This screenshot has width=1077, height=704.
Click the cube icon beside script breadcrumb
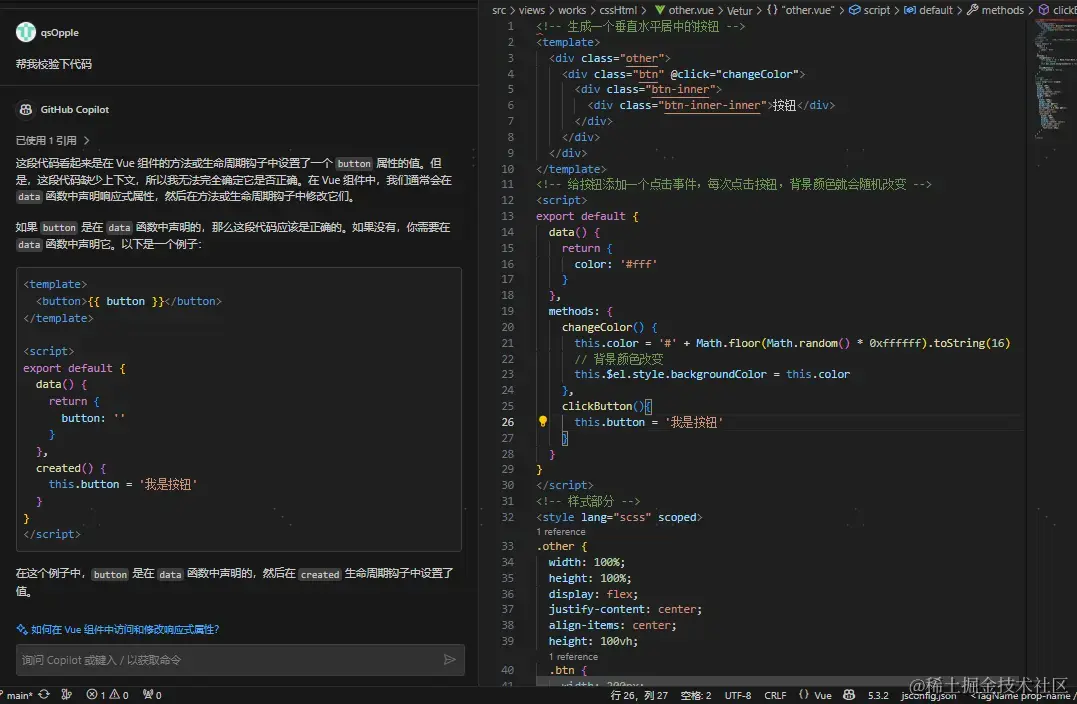[x=854, y=10]
